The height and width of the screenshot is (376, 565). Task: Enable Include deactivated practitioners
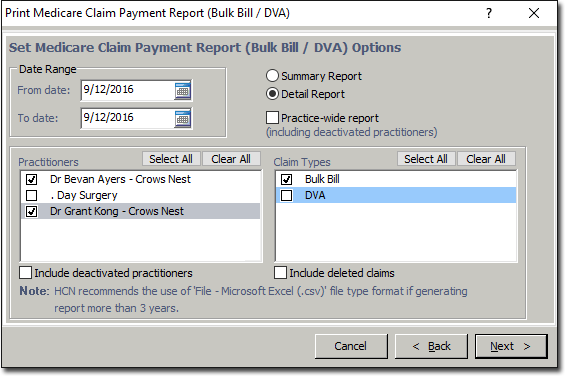point(26,273)
